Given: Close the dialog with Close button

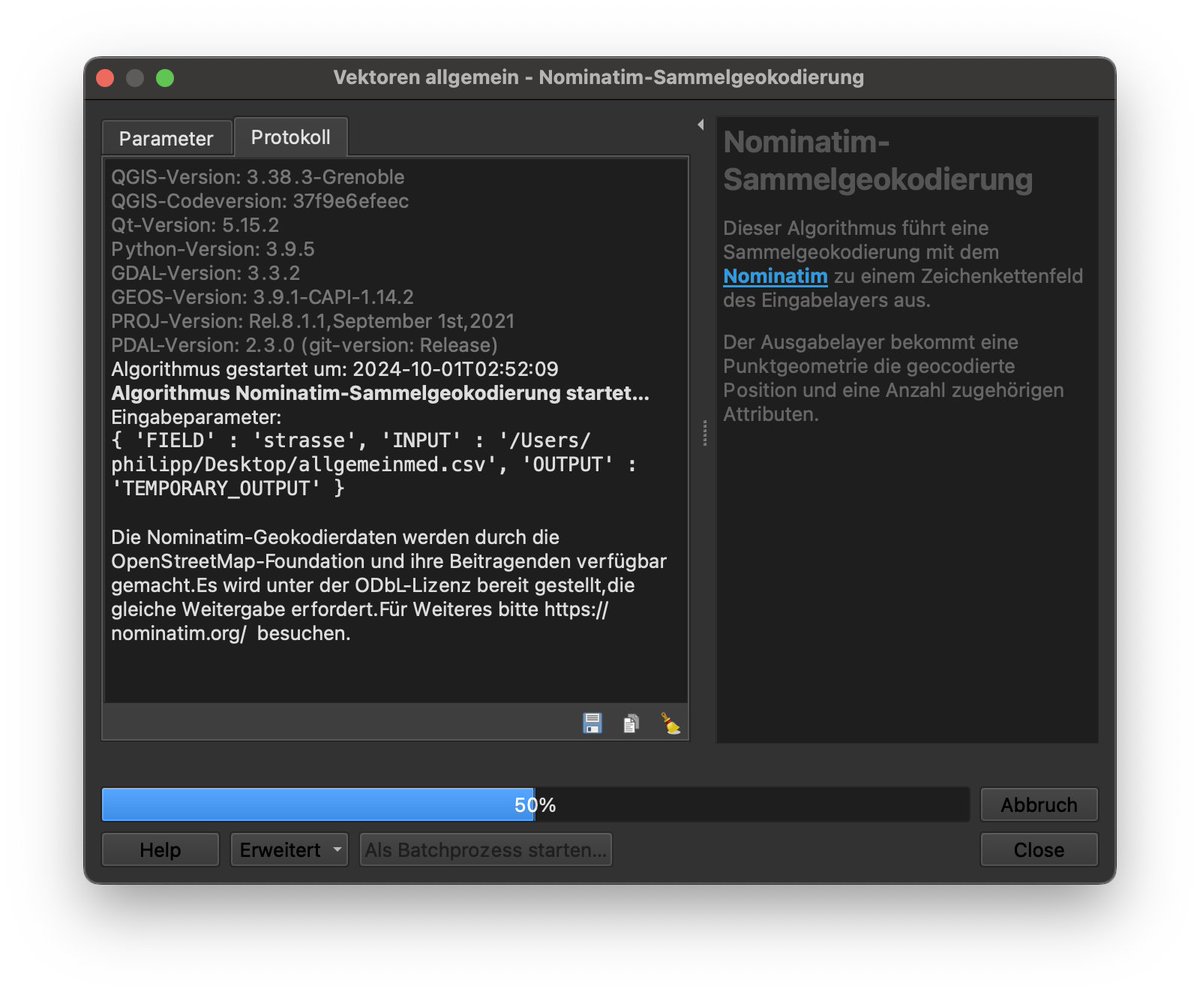Looking at the screenshot, I should (x=1039, y=850).
